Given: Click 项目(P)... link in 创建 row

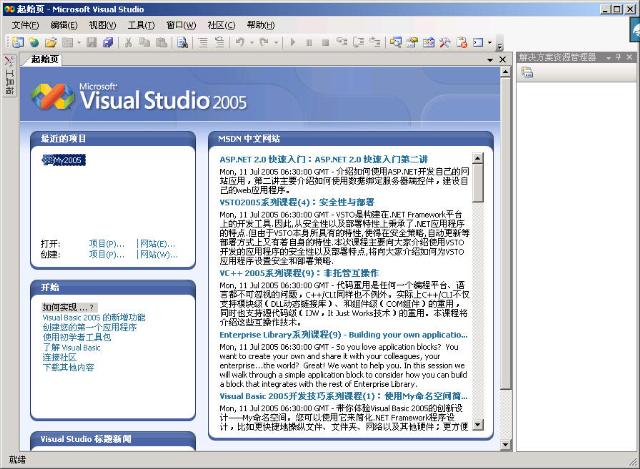Looking at the screenshot, I should 107,254.
